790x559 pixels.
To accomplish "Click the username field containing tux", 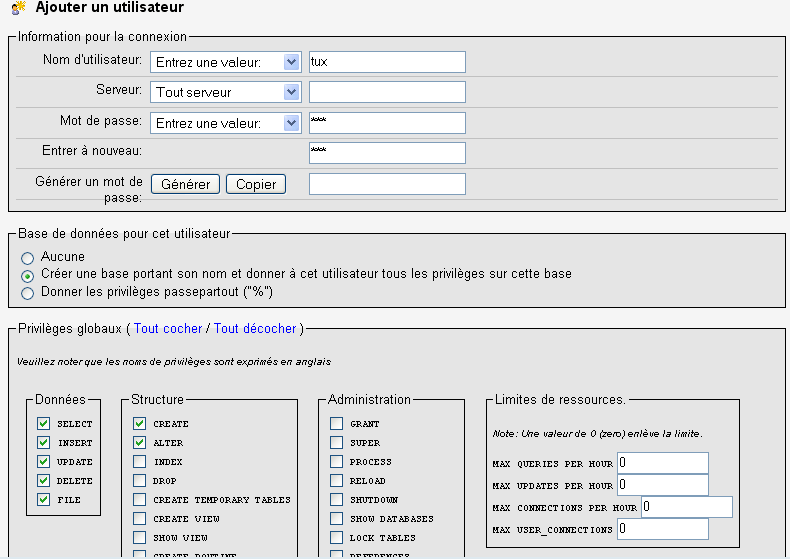I will (x=387, y=62).
